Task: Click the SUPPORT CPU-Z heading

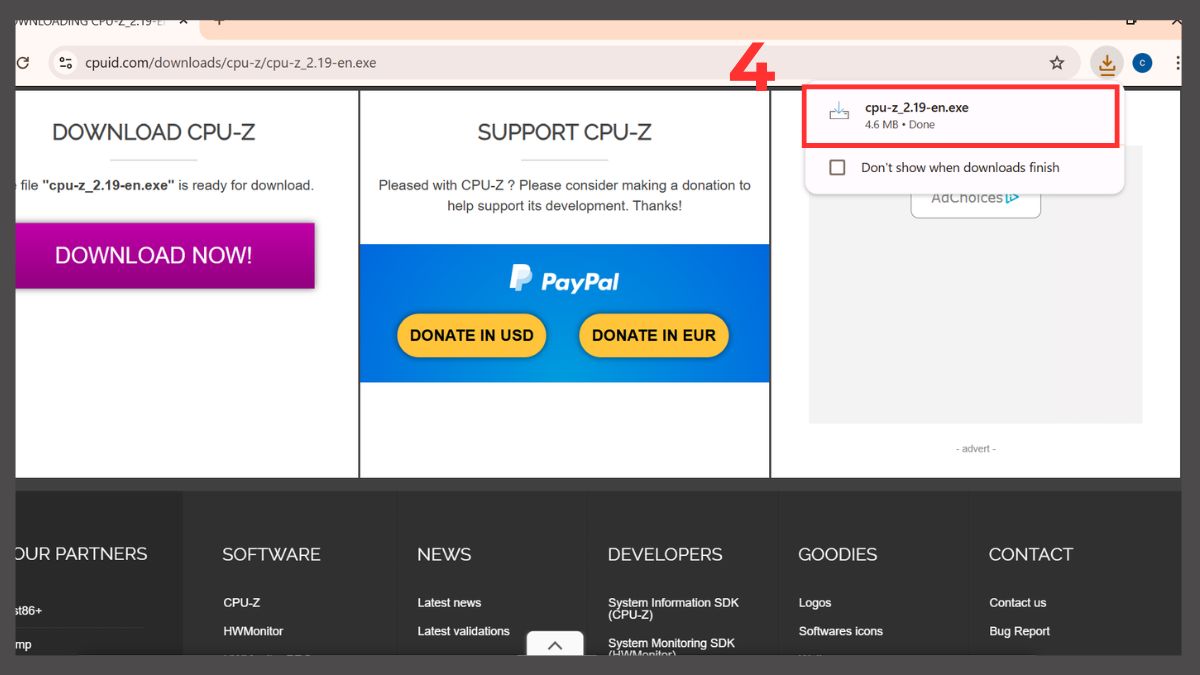Action: click(x=564, y=132)
